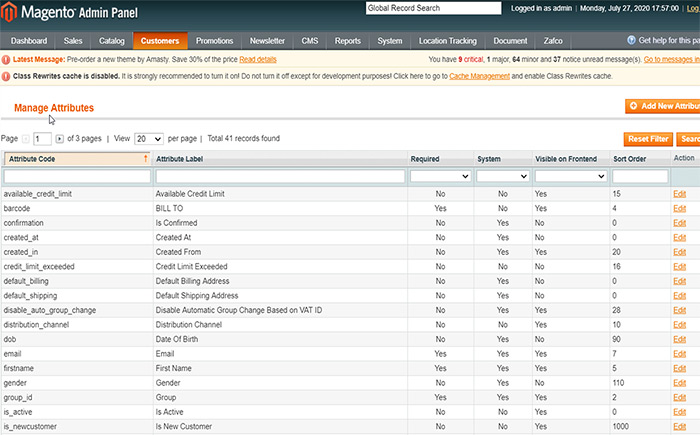The height and width of the screenshot is (435, 700).
Task: Go to the previous page arrow
Action: (26, 139)
